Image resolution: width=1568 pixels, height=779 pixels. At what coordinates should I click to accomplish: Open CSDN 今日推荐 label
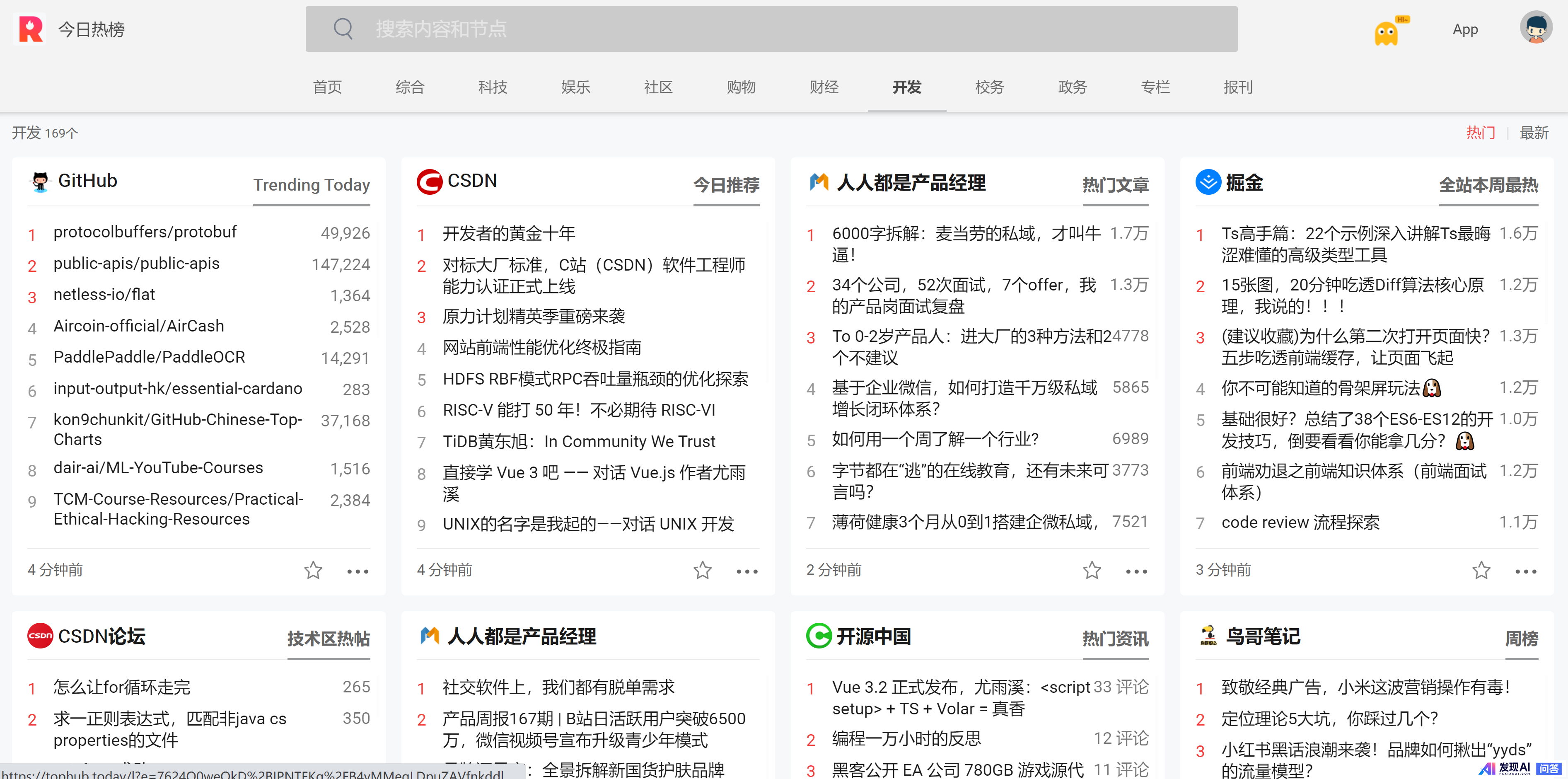(x=726, y=184)
